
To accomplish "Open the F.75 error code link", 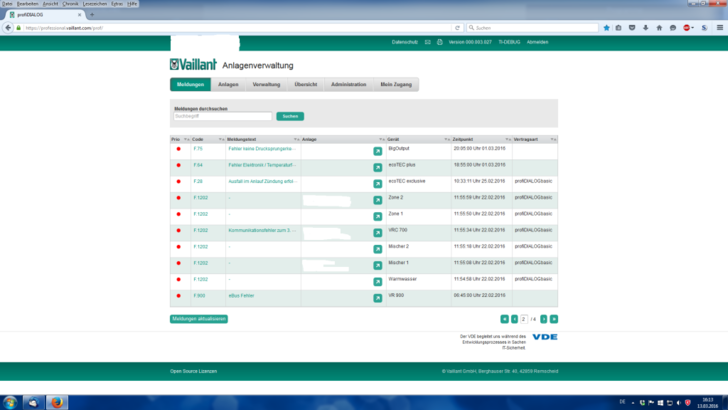I will [198, 148].
